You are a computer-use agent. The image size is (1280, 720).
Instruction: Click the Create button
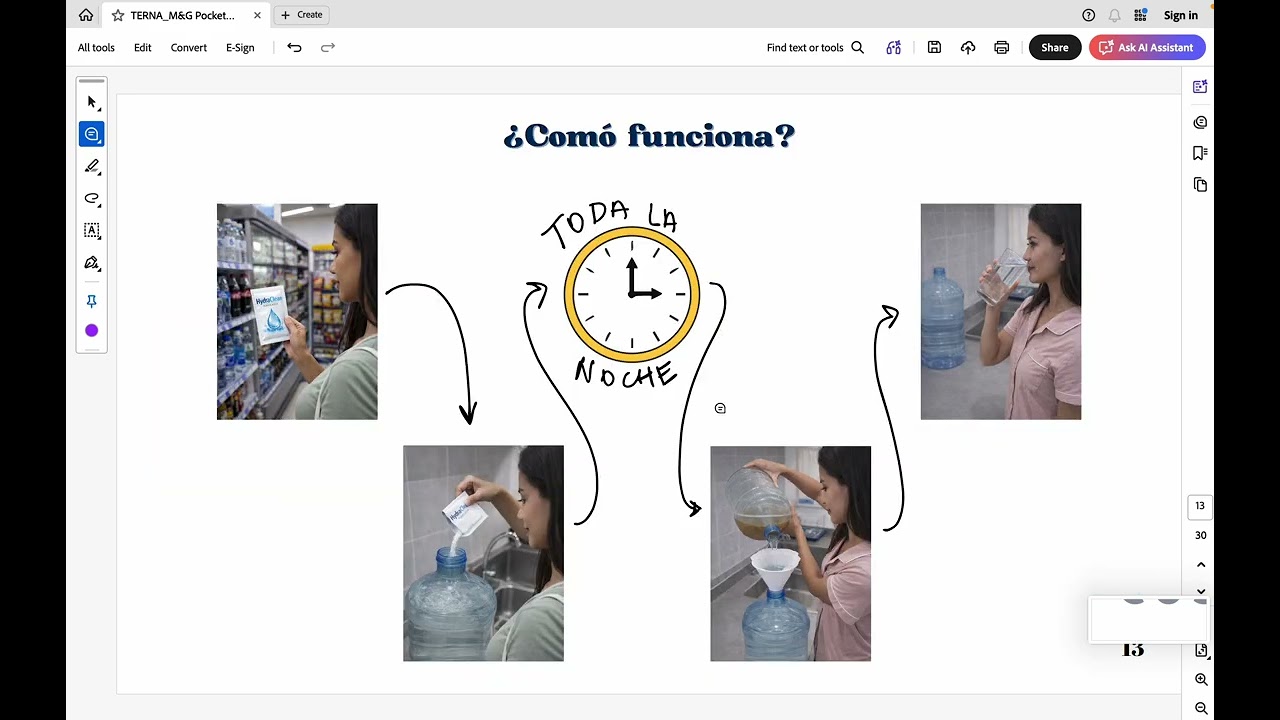tap(302, 15)
